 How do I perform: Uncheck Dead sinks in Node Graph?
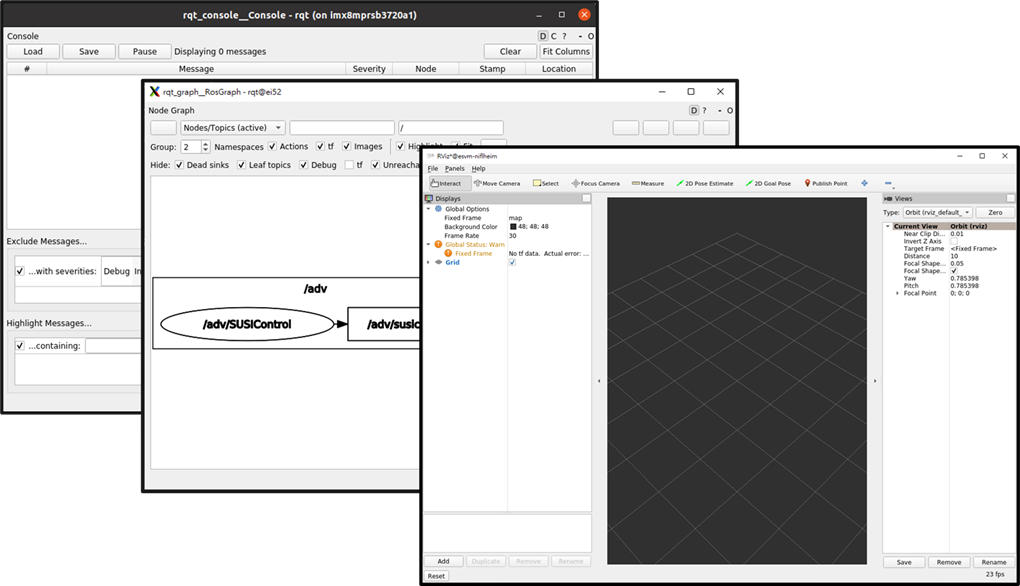(x=179, y=165)
